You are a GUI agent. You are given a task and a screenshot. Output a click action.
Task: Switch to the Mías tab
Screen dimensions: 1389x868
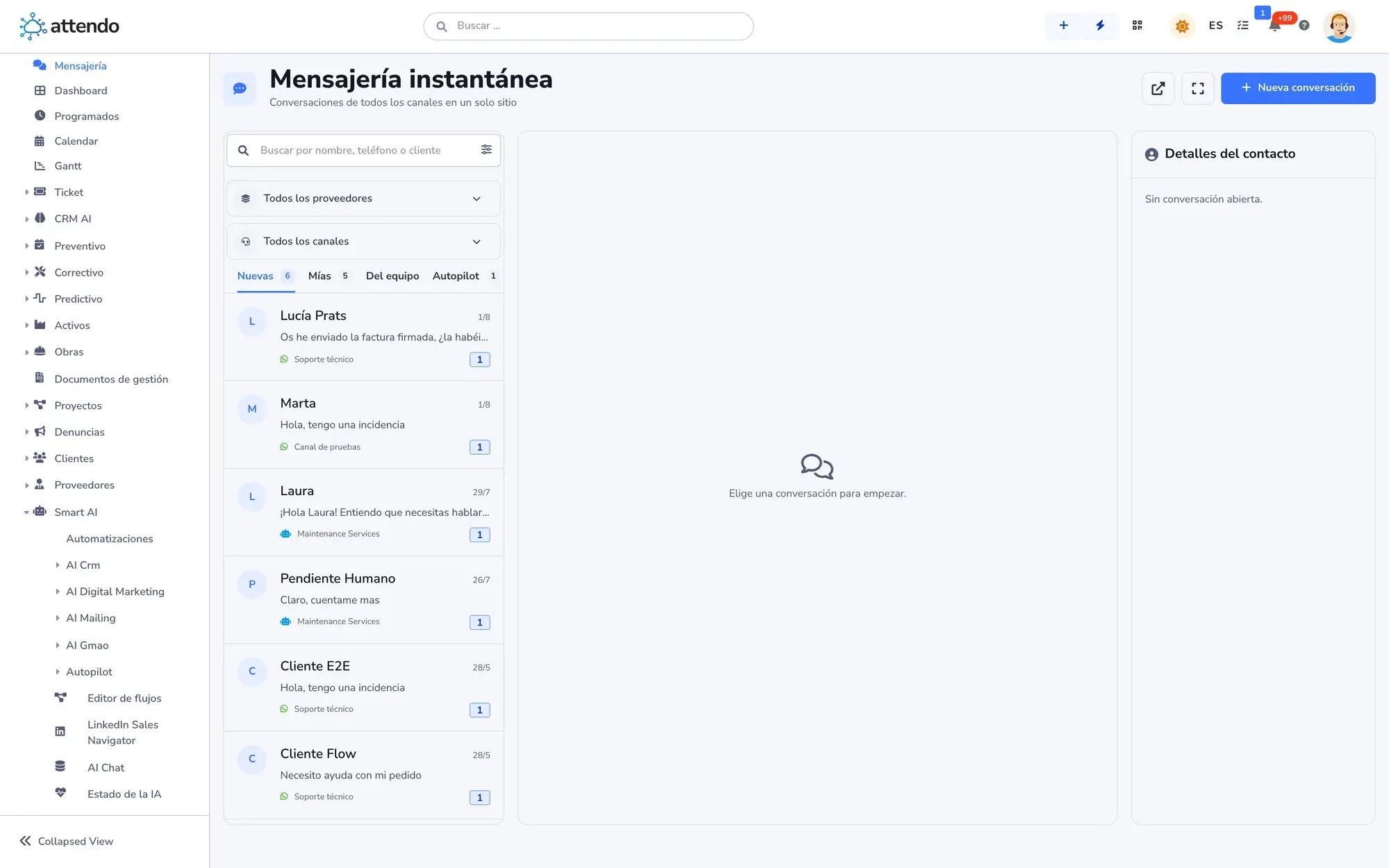pyautogui.click(x=329, y=276)
